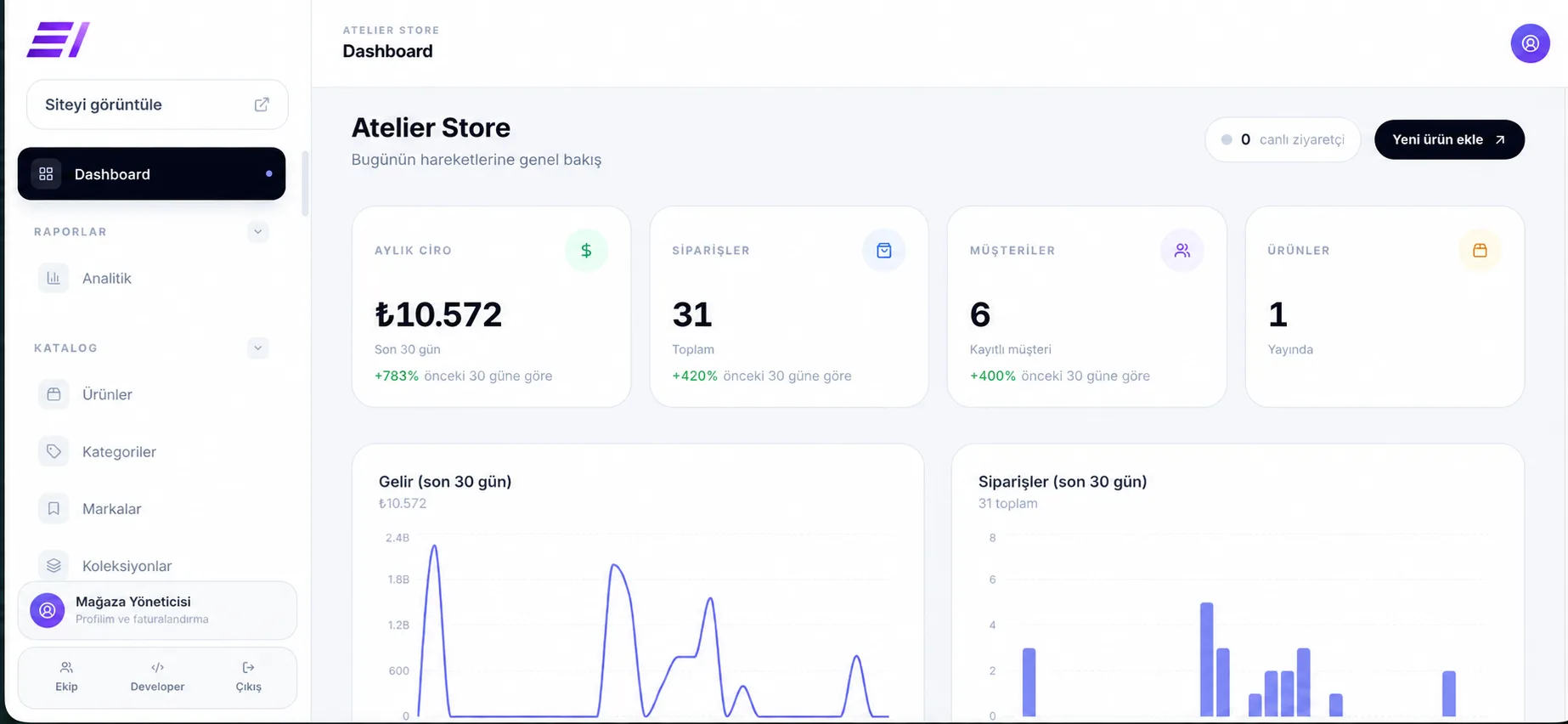The width and height of the screenshot is (1568, 724).
Task: Click the canlı ziyaretçi live visitor pill
Action: click(1283, 139)
